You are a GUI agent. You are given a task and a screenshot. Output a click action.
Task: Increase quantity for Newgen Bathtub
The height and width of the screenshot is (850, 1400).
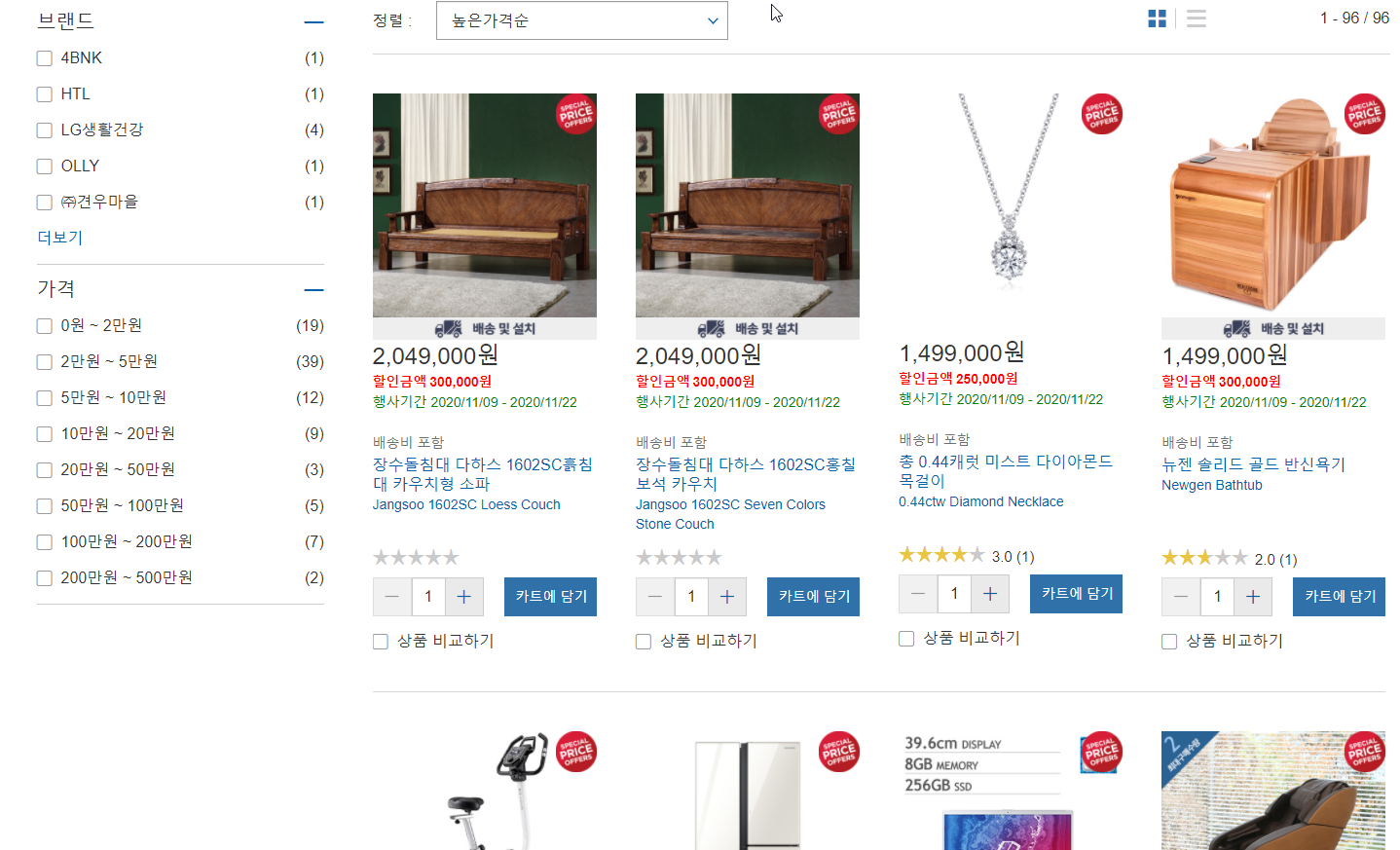[1253, 597]
